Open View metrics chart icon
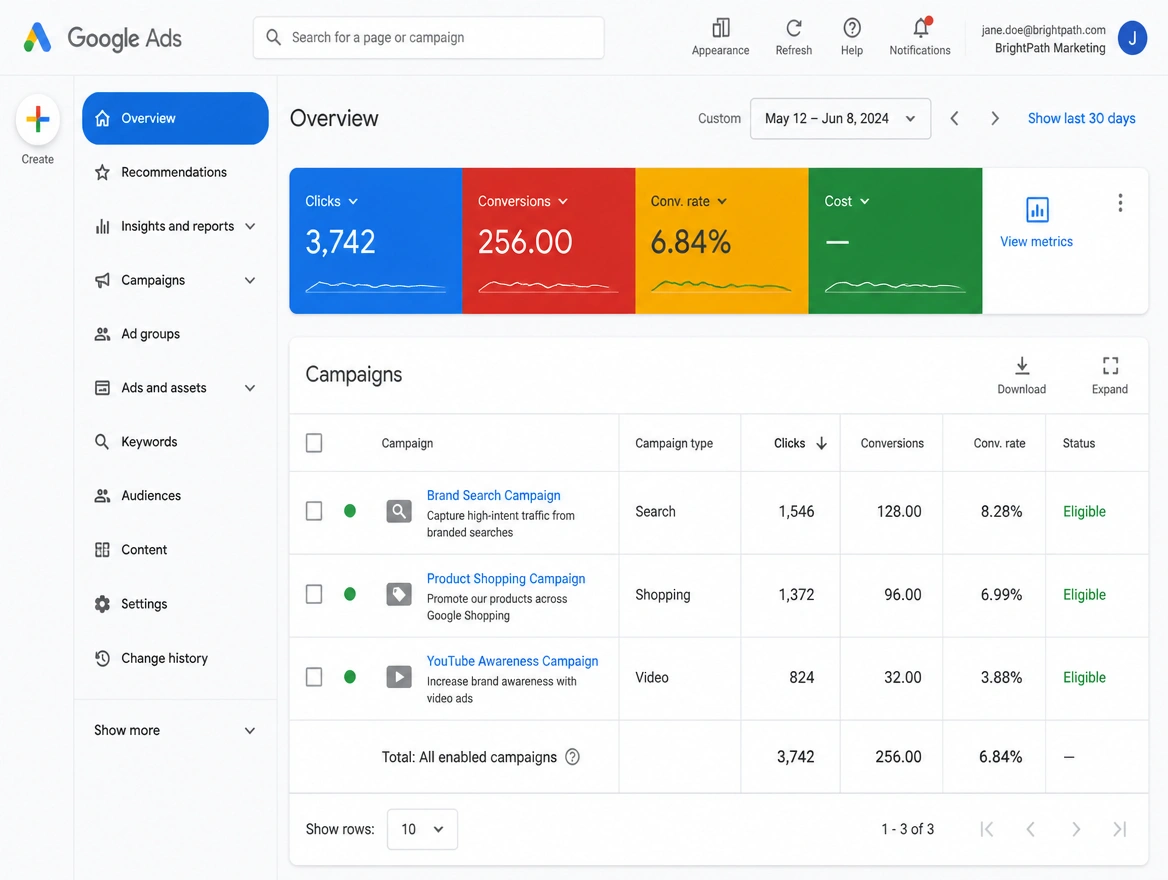 tap(1037, 210)
